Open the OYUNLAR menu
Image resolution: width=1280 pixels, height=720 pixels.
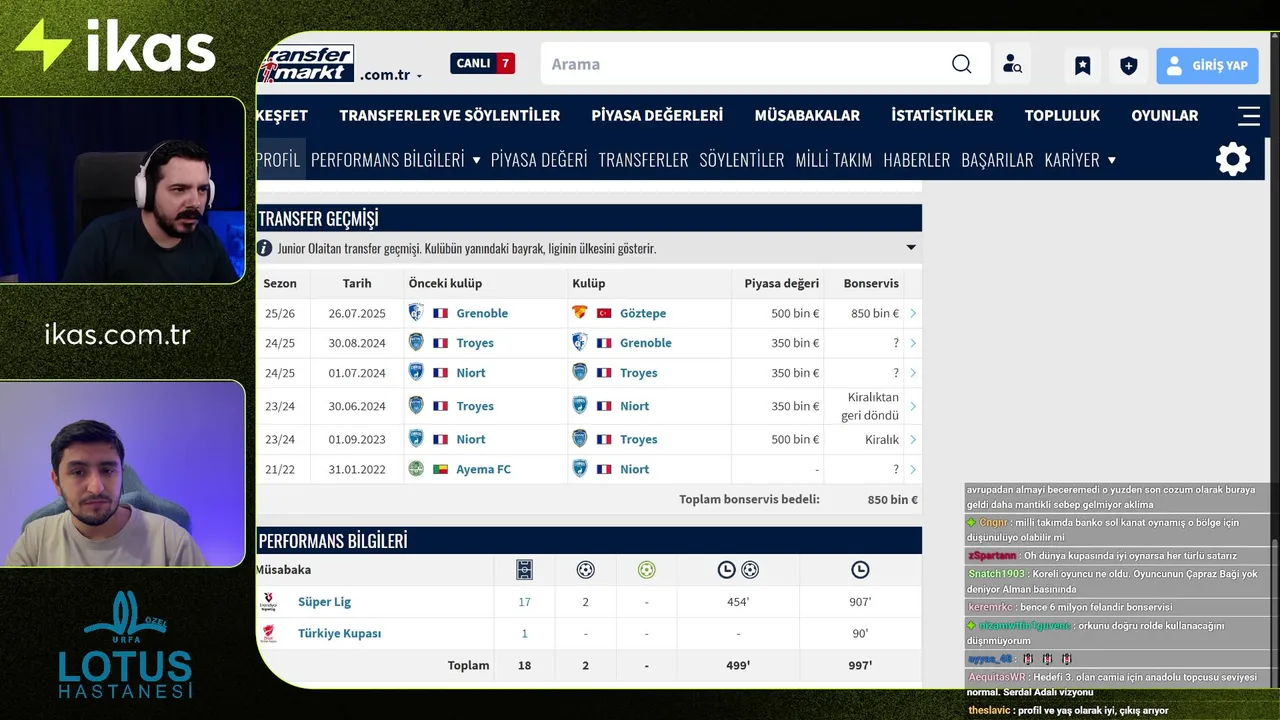(1164, 115)
